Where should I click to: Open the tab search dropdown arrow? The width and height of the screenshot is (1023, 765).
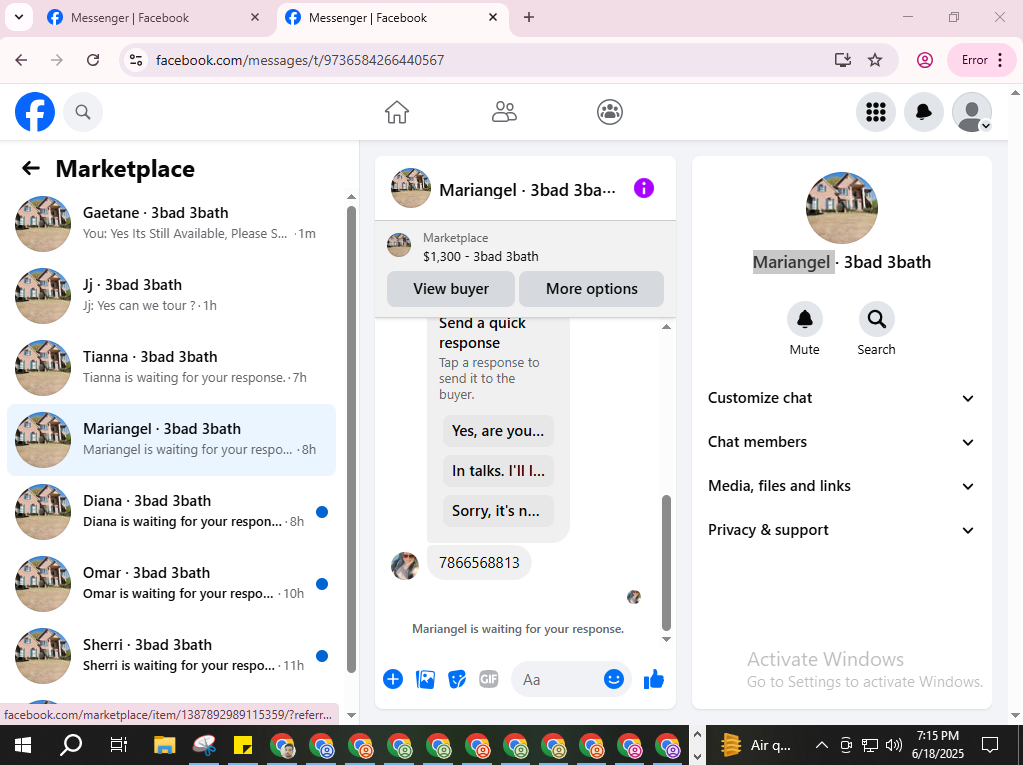(19, 18)
